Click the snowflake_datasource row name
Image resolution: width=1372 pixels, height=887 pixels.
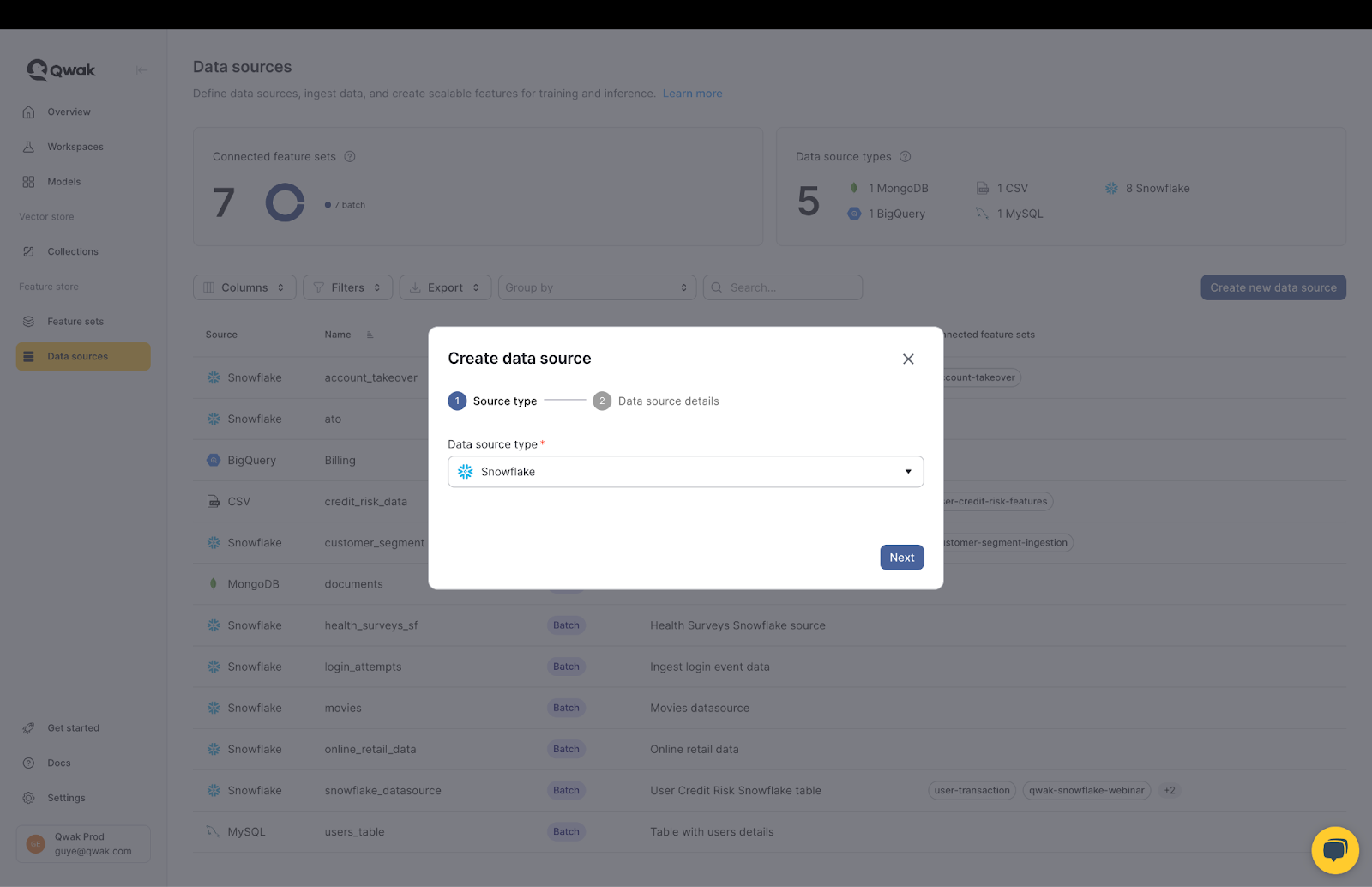[x=382, y=791]
